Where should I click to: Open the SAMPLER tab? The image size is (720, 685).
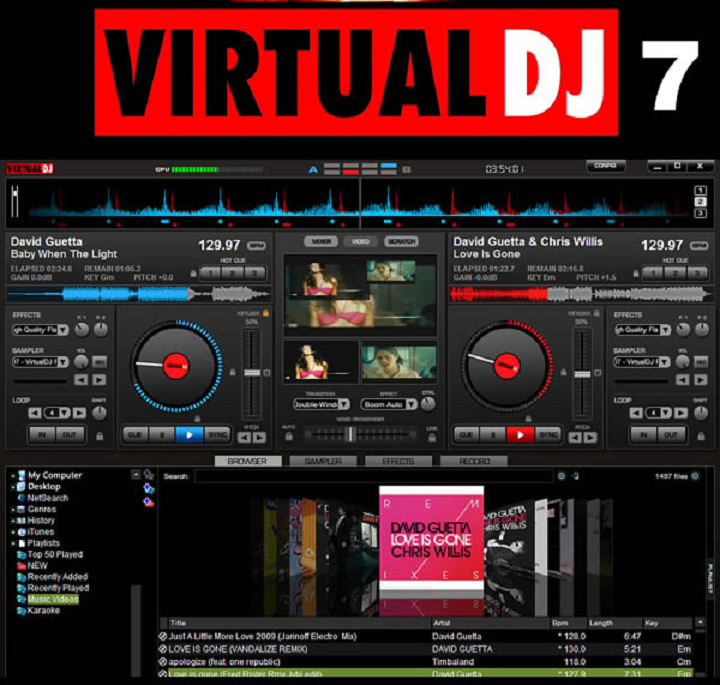[x=323, y=461]
